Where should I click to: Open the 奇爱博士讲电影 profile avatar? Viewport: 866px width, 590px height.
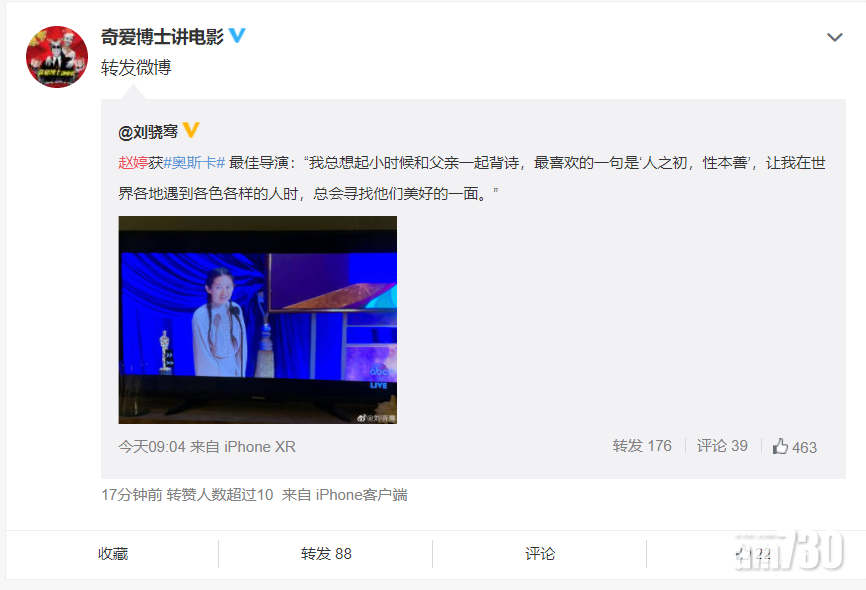pos(57,56)
